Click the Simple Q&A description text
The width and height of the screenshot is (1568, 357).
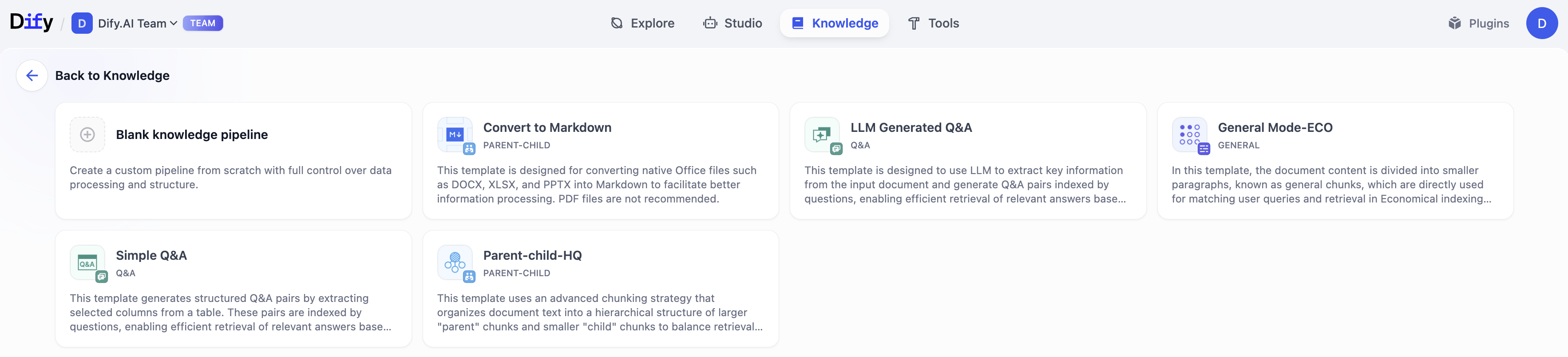231,313
